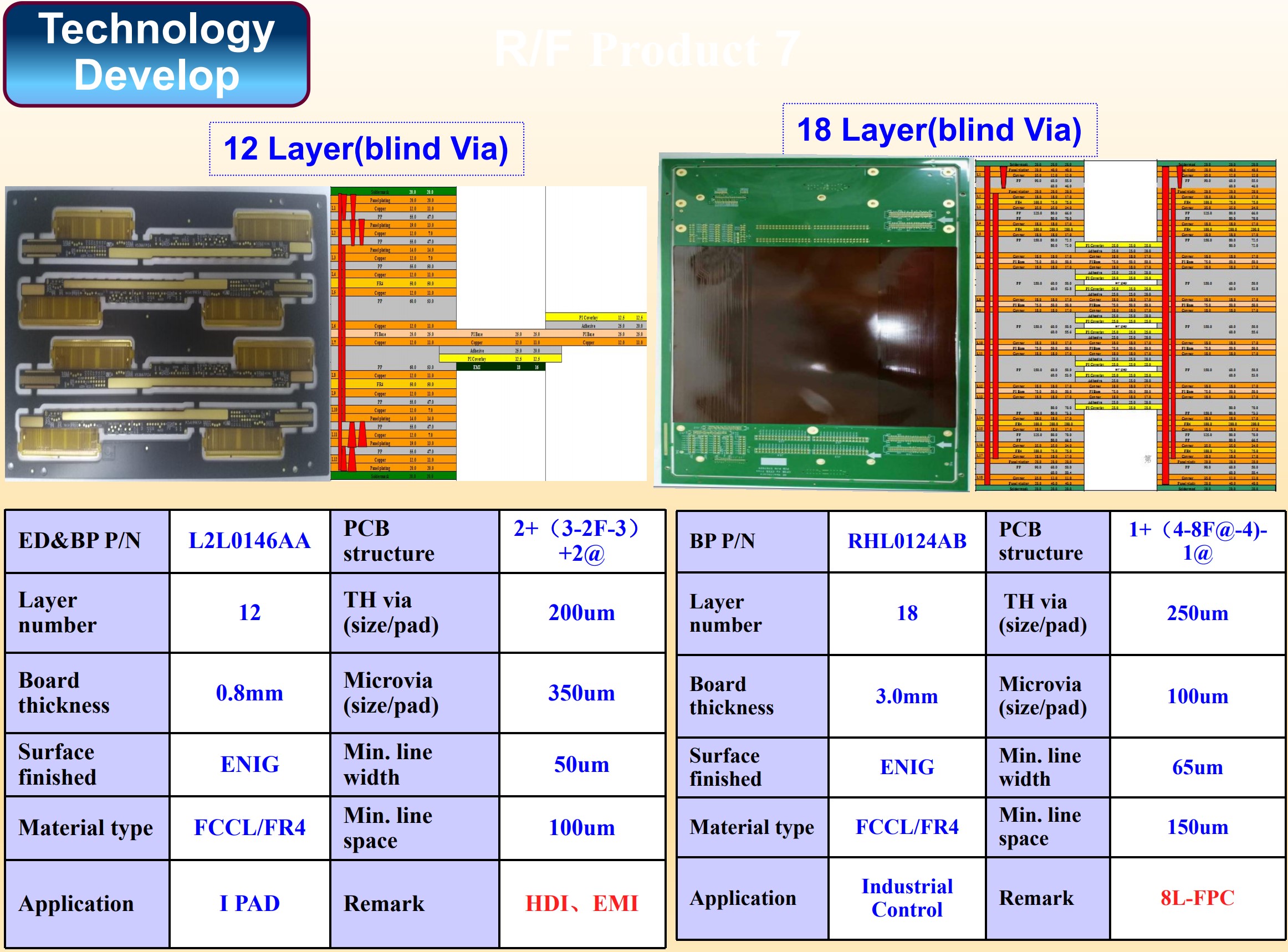The image size is (1288, 952).
Task: Click the ED&BP P/N header cell
Action: pyautogui.click(x=87, y=540)
